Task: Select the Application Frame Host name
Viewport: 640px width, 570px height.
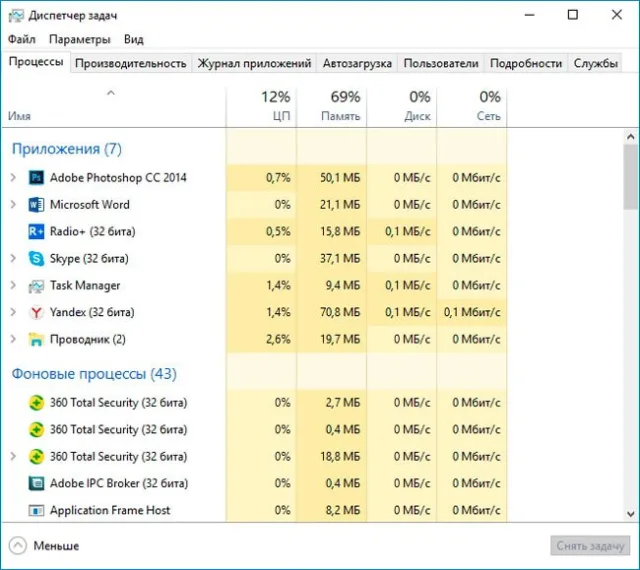Action: tap(110, 510)
